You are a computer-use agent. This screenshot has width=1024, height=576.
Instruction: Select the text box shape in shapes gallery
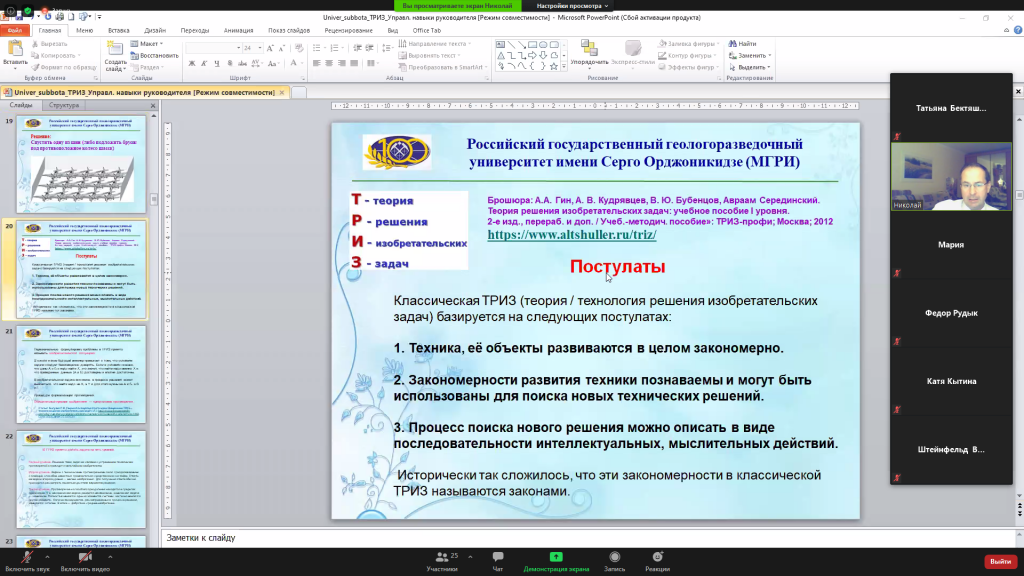(500, 45)
